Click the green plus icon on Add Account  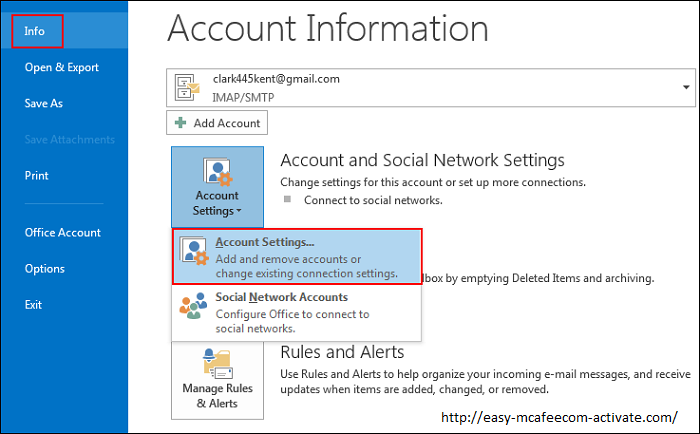180,123
